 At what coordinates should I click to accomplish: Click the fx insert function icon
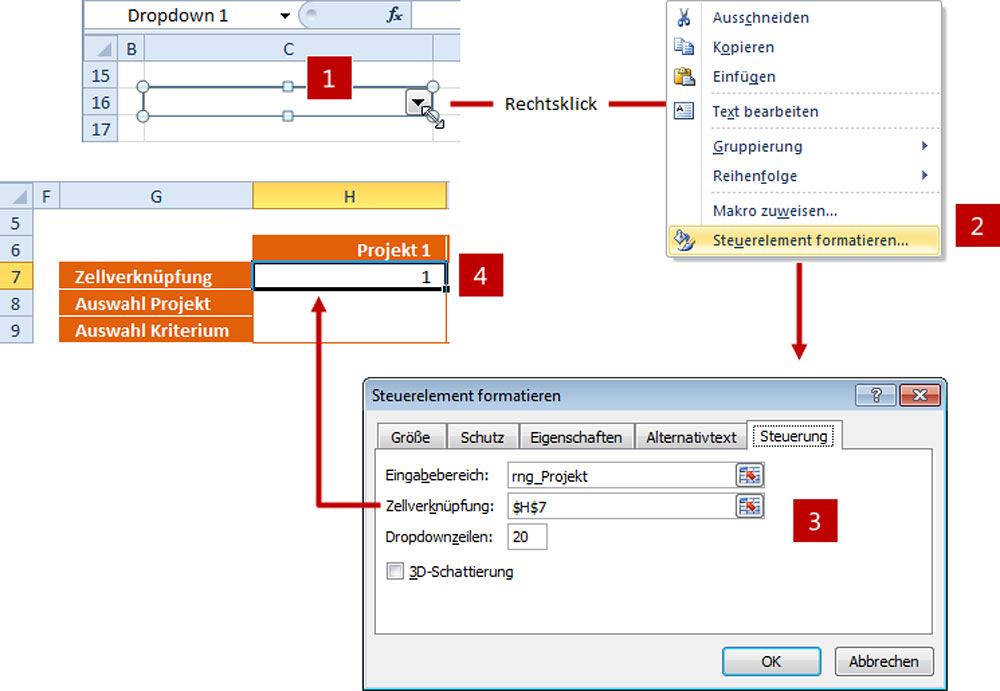click(394, 16)
